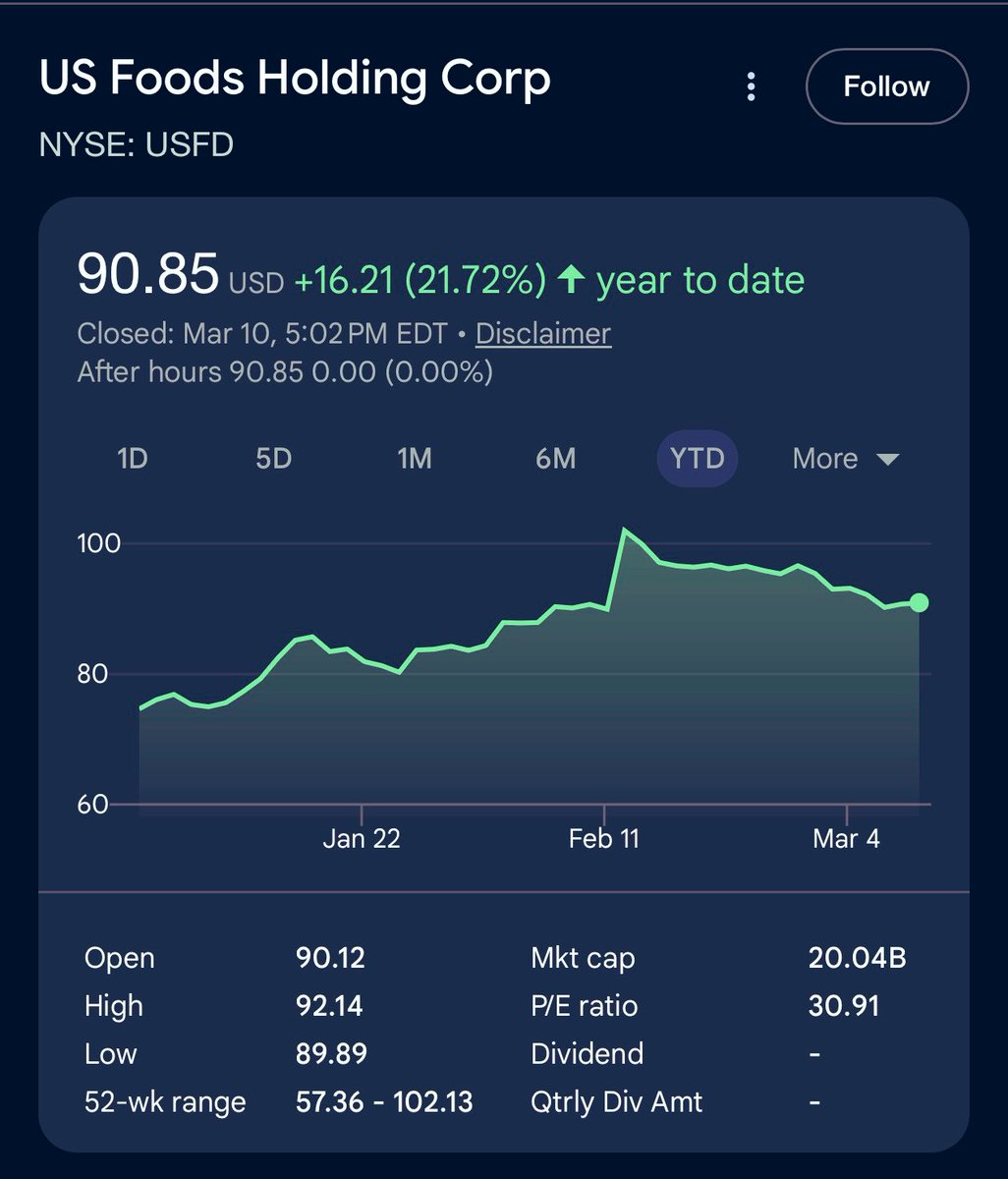Select the YTD range tab
Image resolution: width=1008 pixels, height=1179 pixels.
tap(698, 459)
